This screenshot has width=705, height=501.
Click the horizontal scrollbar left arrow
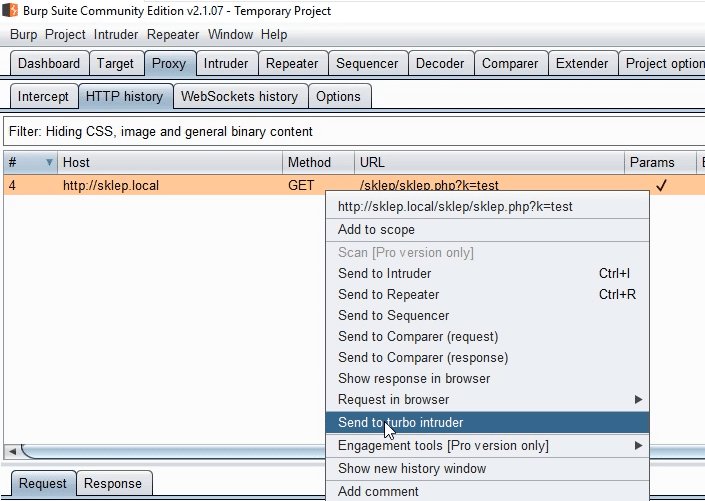tap(12, 451)
